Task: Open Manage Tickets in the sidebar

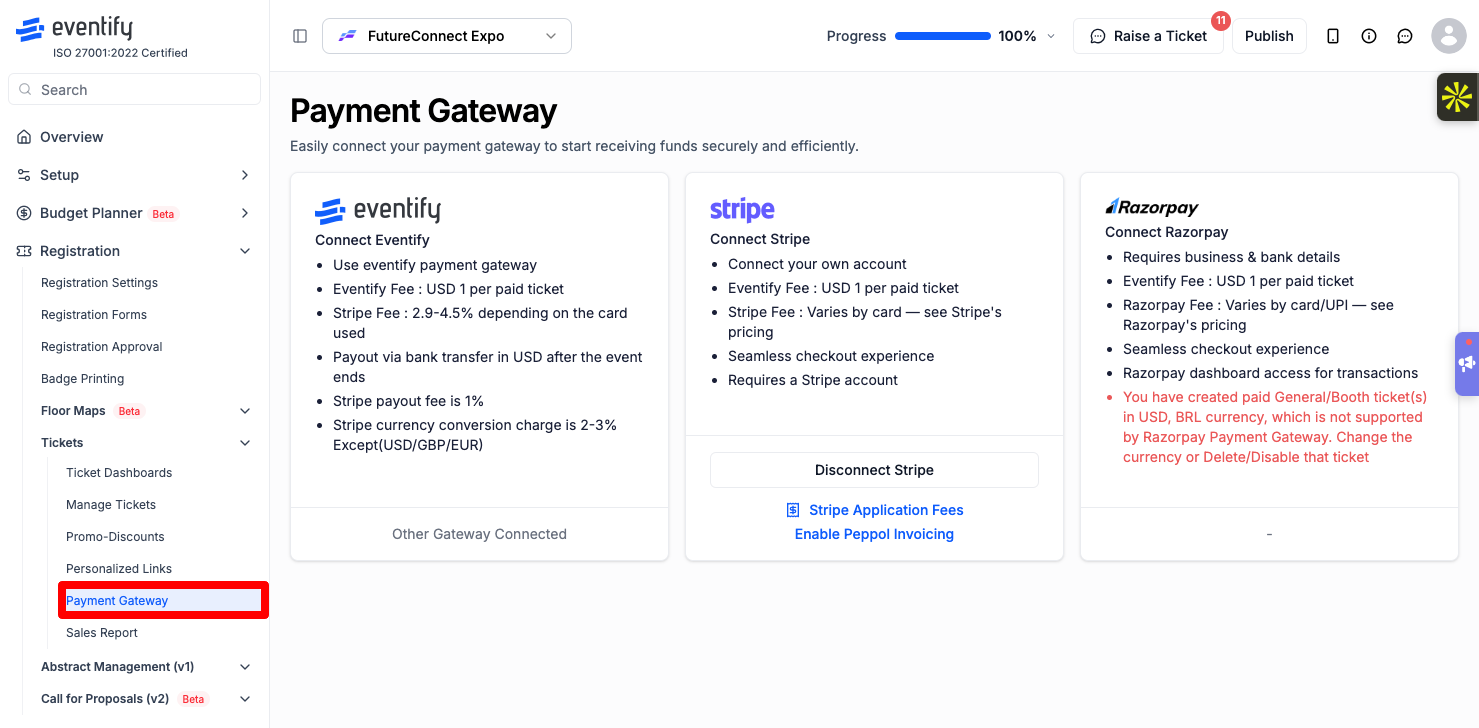Action: point(111,505)
